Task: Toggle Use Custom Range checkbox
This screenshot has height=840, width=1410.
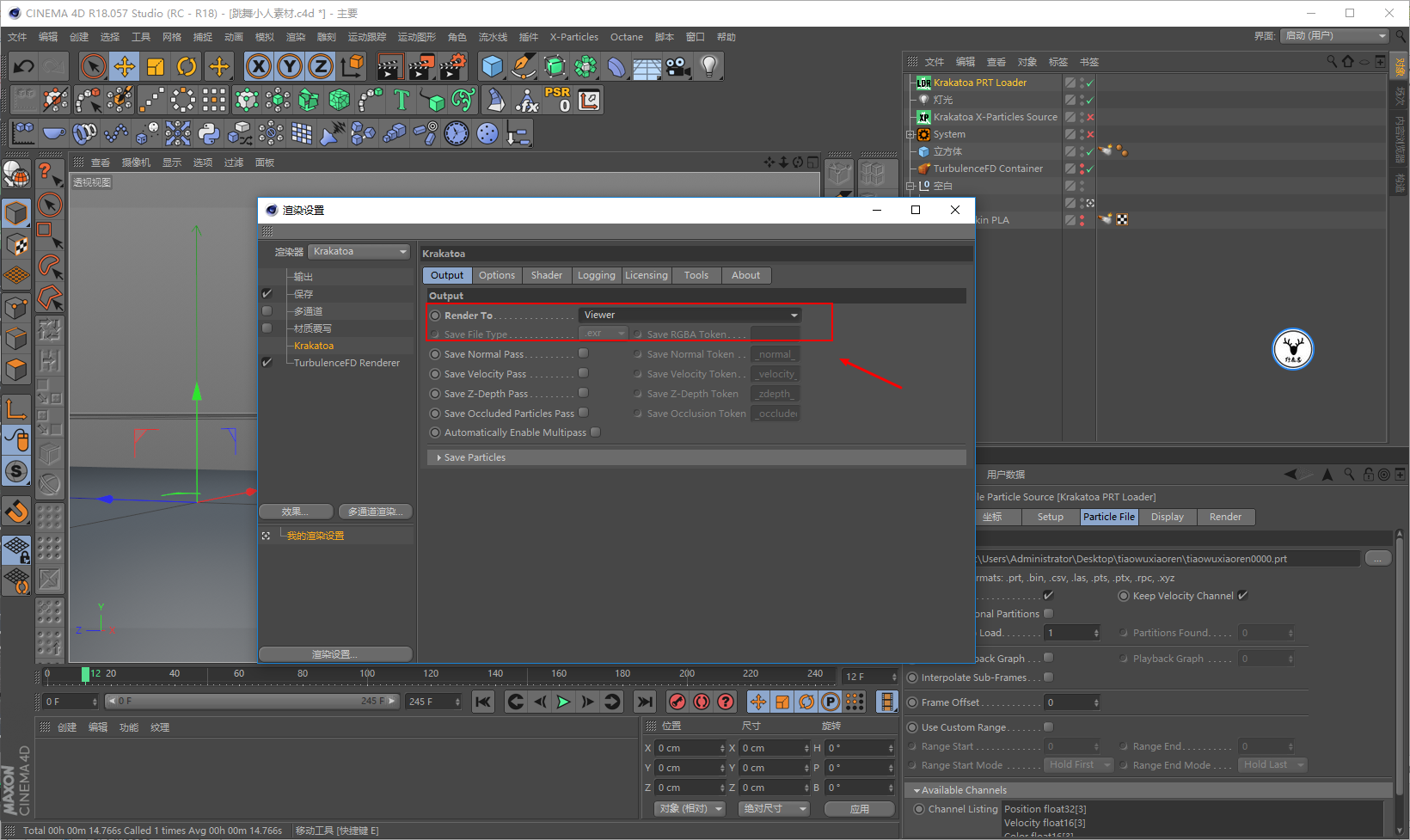Action: coord(1049,727)
